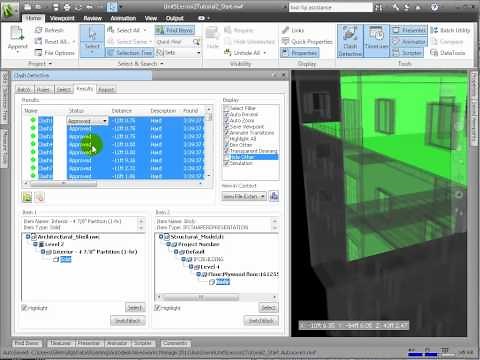Toggle the Select Filter checkbox

coord(226,108)
